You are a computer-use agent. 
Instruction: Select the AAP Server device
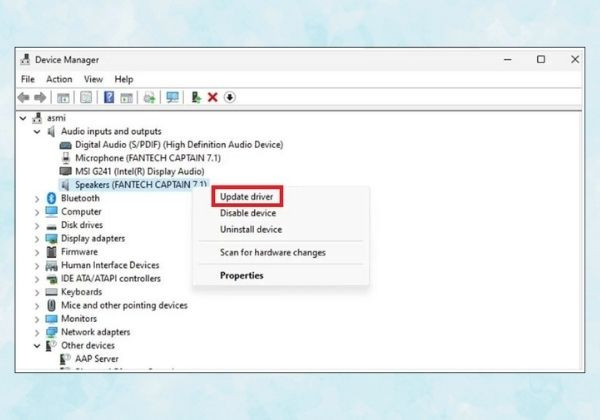tap(97, 359)
